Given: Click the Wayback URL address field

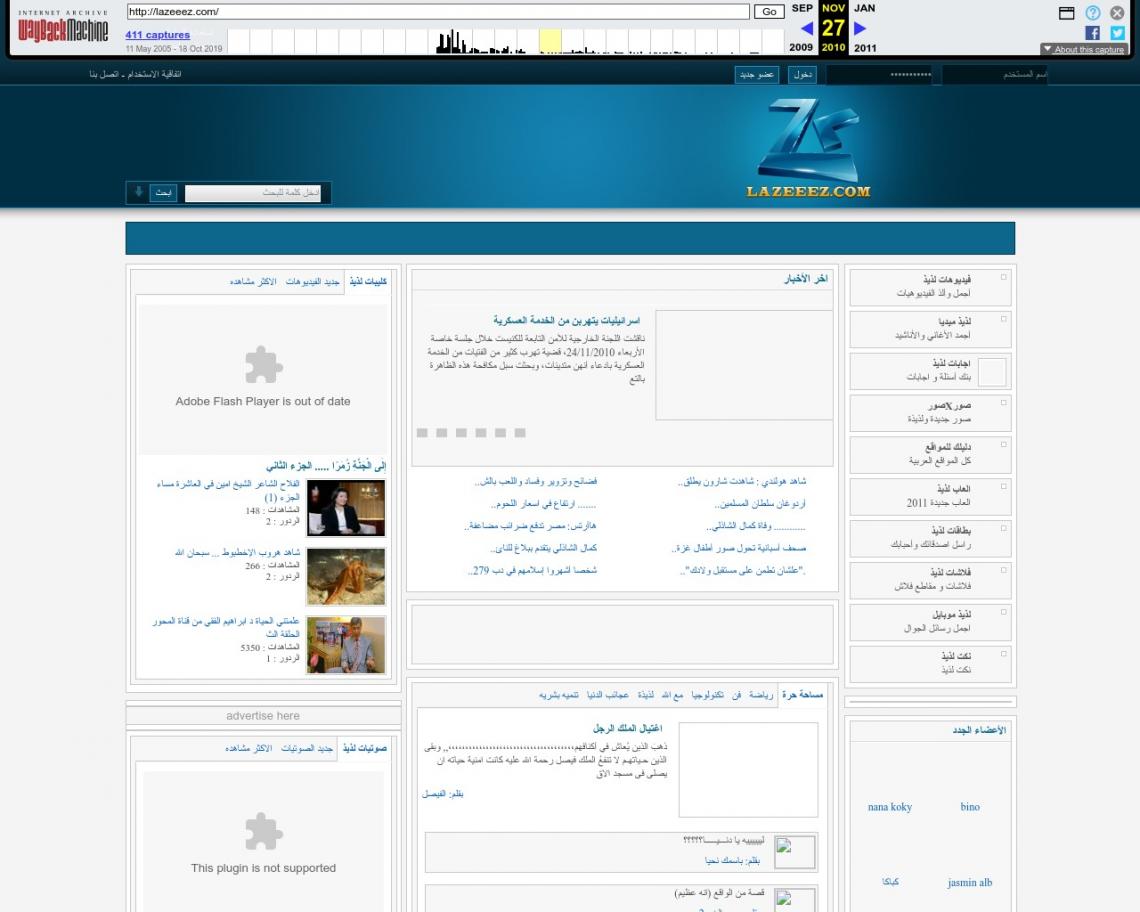Looking at the screenshot, I should (x=438, y=12).
